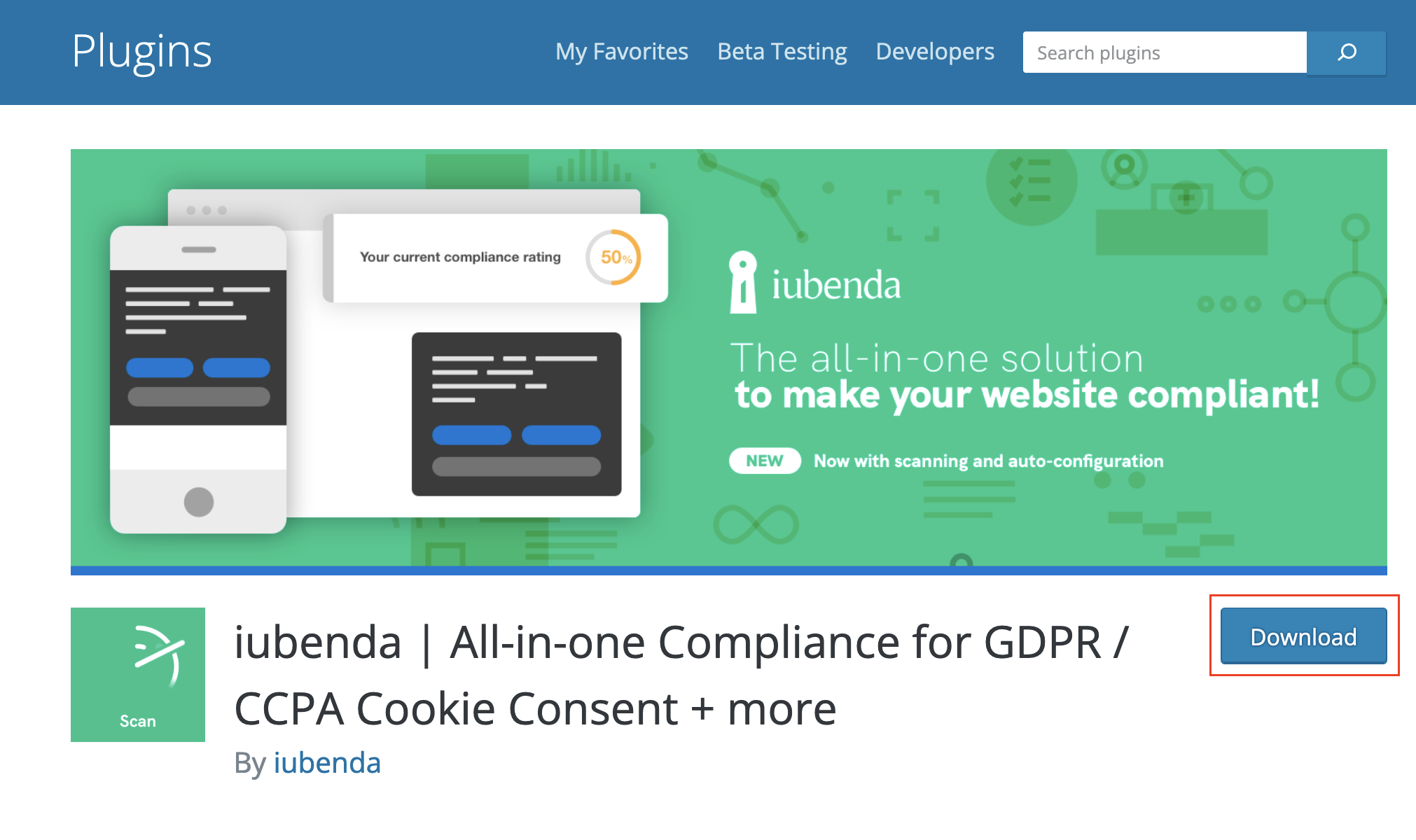Click the blue bar under the banner
Screen dimensions: 1416x840
point(728,570)
